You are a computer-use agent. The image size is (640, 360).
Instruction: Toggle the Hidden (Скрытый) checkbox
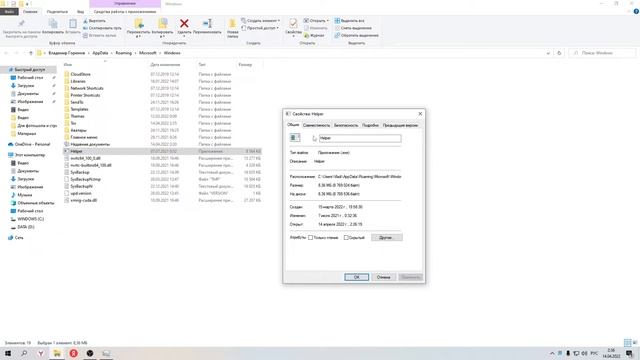coord(346,238)
